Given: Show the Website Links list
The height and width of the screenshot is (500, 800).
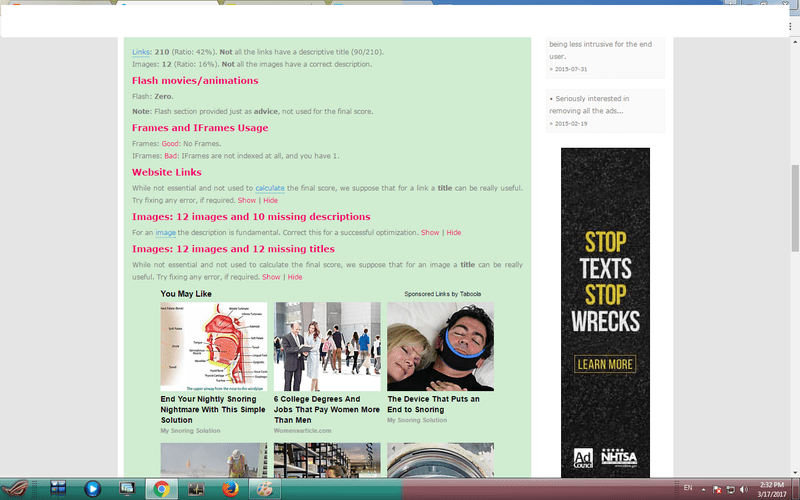Looking at the screenshot, I should coord(247,201).
